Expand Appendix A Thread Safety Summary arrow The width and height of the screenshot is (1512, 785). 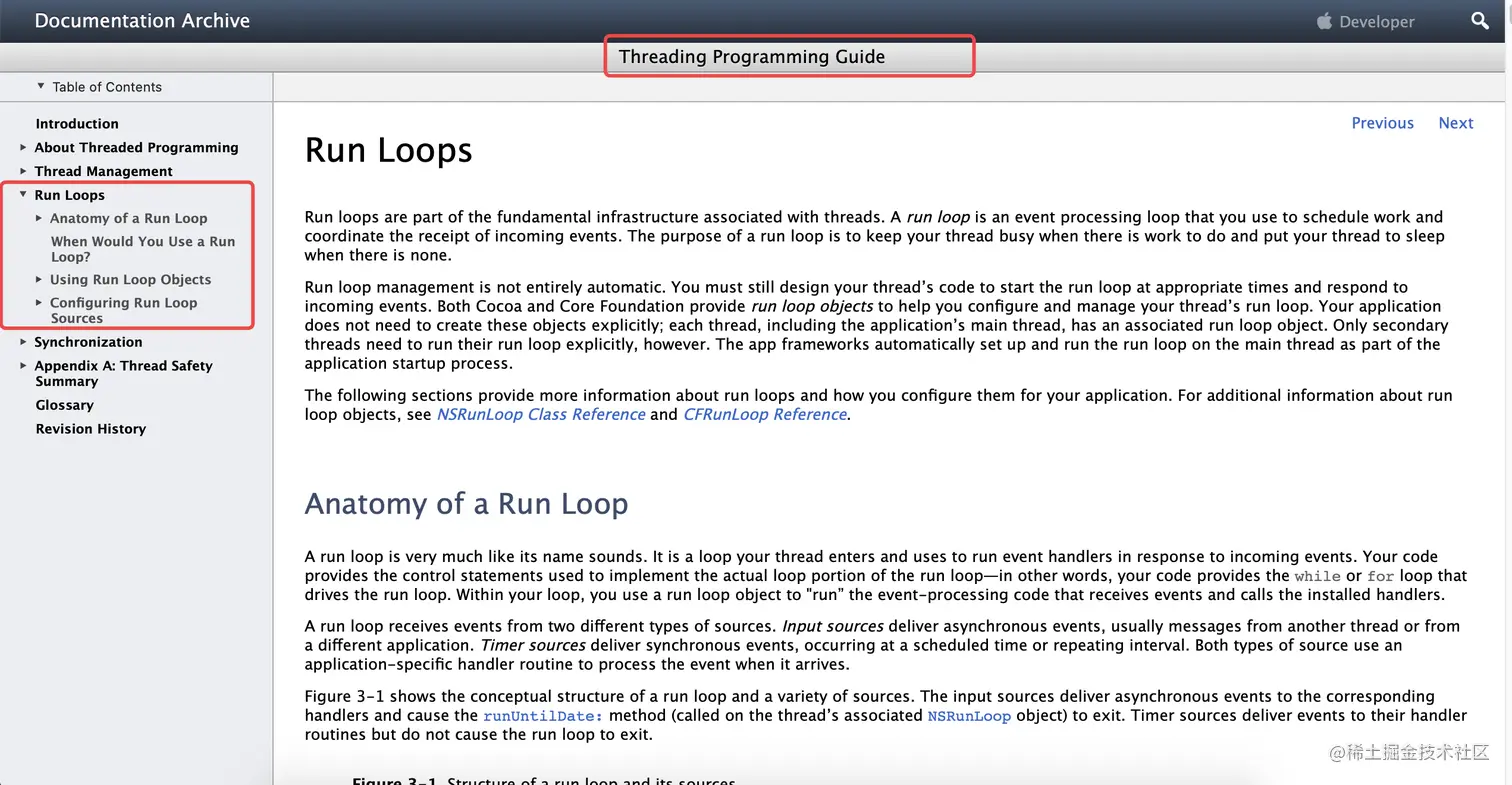click(23, 366)
